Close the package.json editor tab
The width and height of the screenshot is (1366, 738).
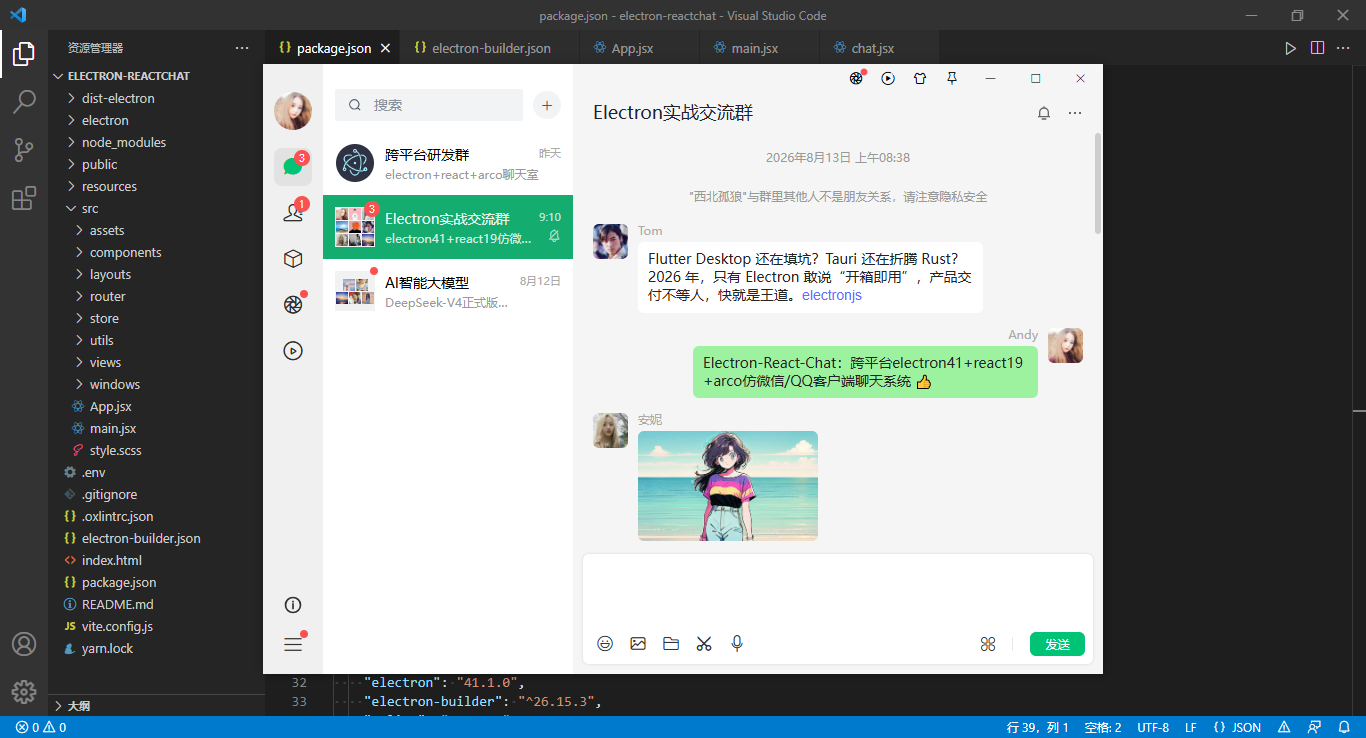pos(385,48)
